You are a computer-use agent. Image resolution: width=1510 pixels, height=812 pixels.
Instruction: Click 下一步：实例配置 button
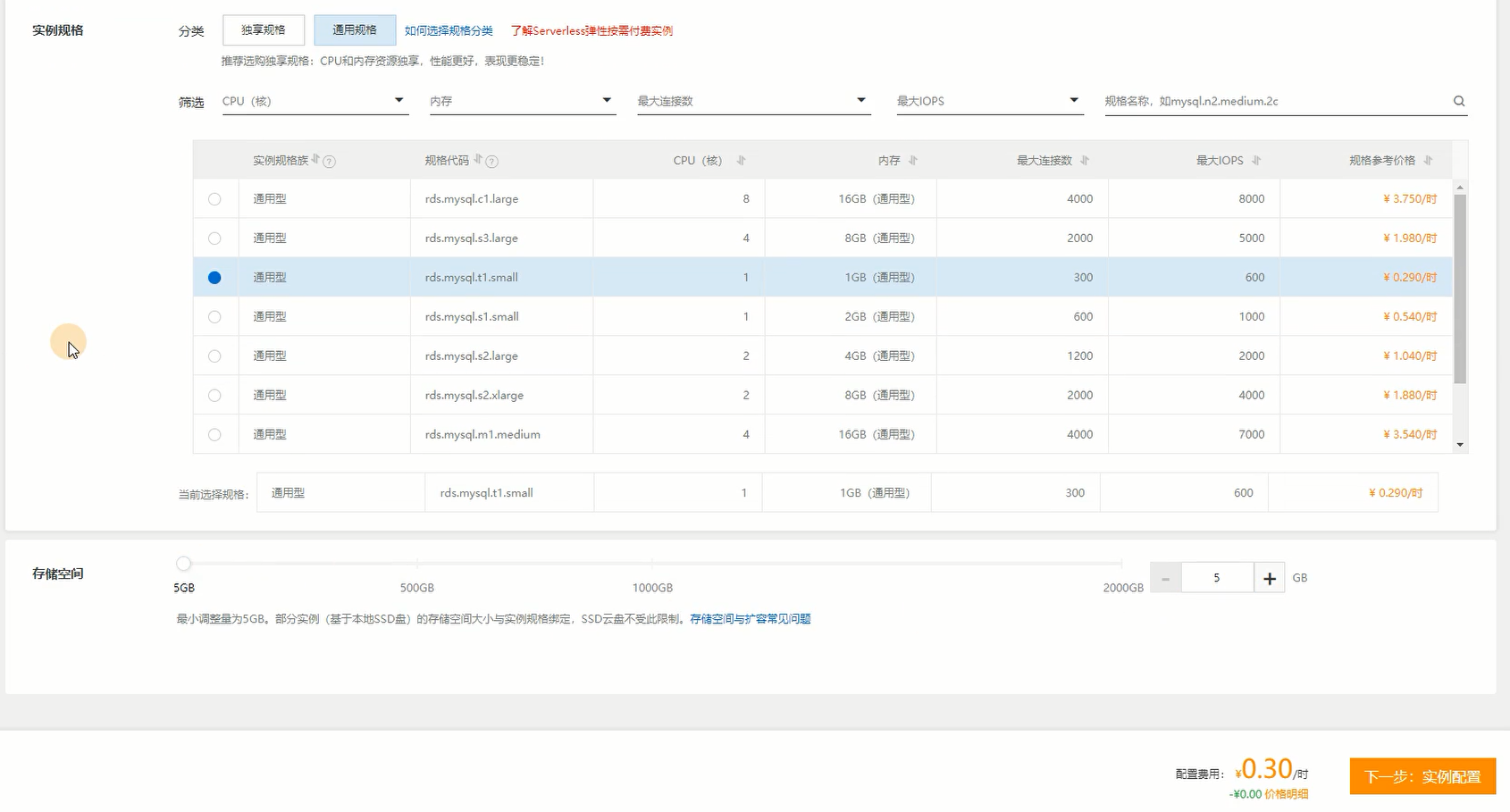pyautogui.click(x=1422, y=776)
